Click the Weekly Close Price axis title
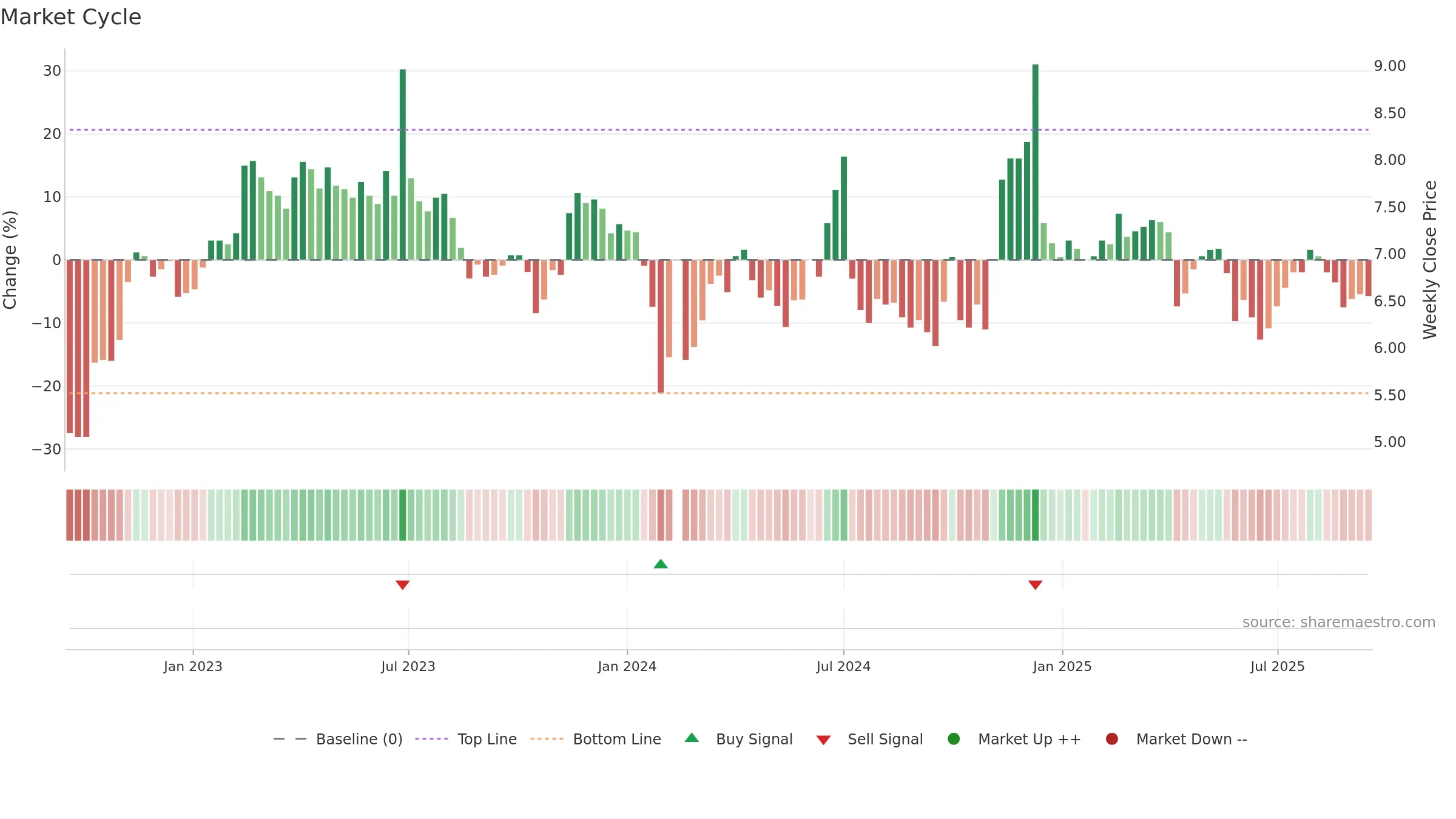1456x819 pixels. [1430, 260]
